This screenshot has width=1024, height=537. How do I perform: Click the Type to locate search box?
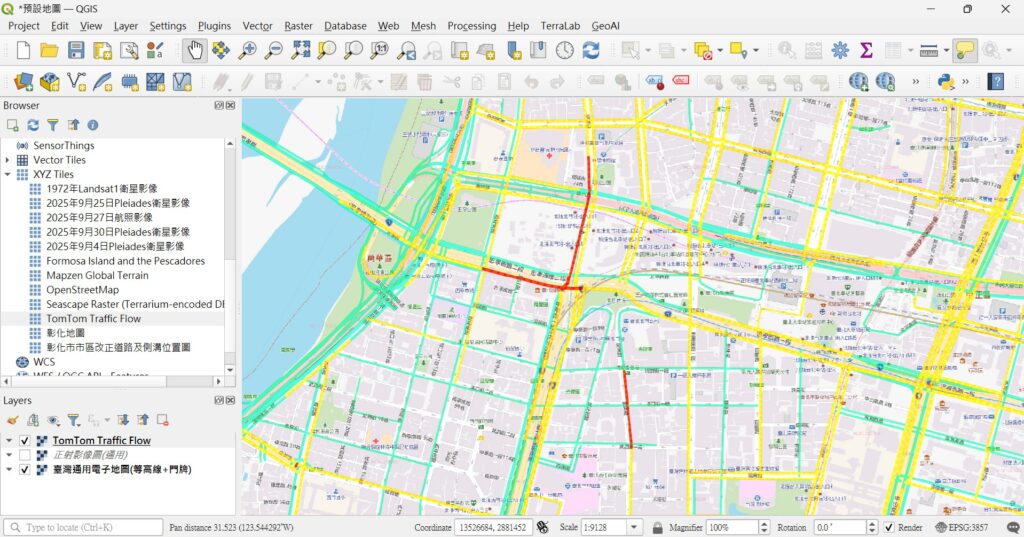tap(83, 527)
